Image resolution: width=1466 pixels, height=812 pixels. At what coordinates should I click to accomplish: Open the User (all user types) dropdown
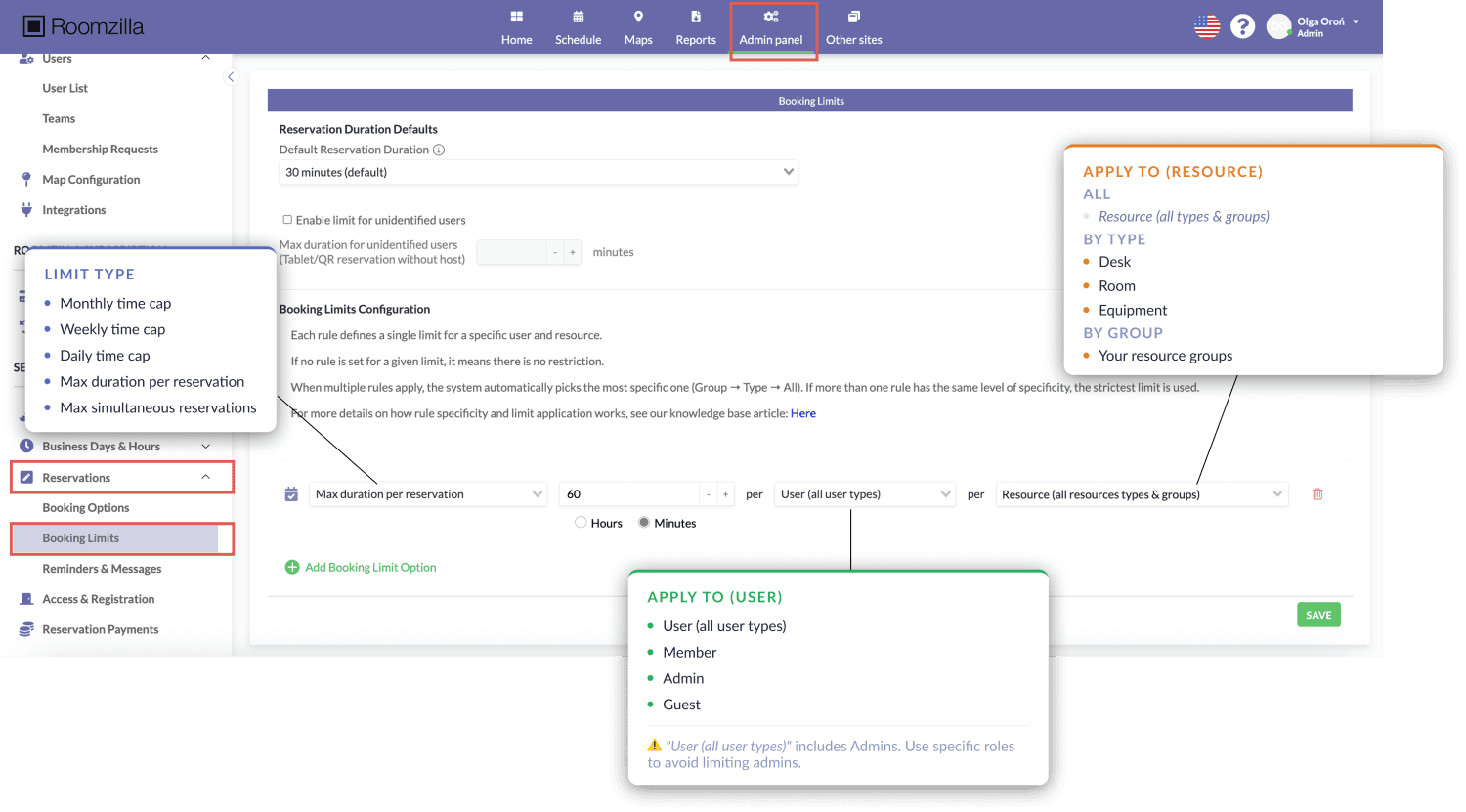864,494
